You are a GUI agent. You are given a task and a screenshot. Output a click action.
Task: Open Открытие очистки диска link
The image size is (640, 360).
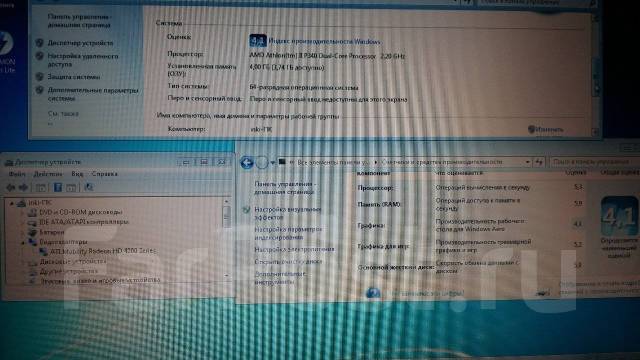tap(288, 262)
